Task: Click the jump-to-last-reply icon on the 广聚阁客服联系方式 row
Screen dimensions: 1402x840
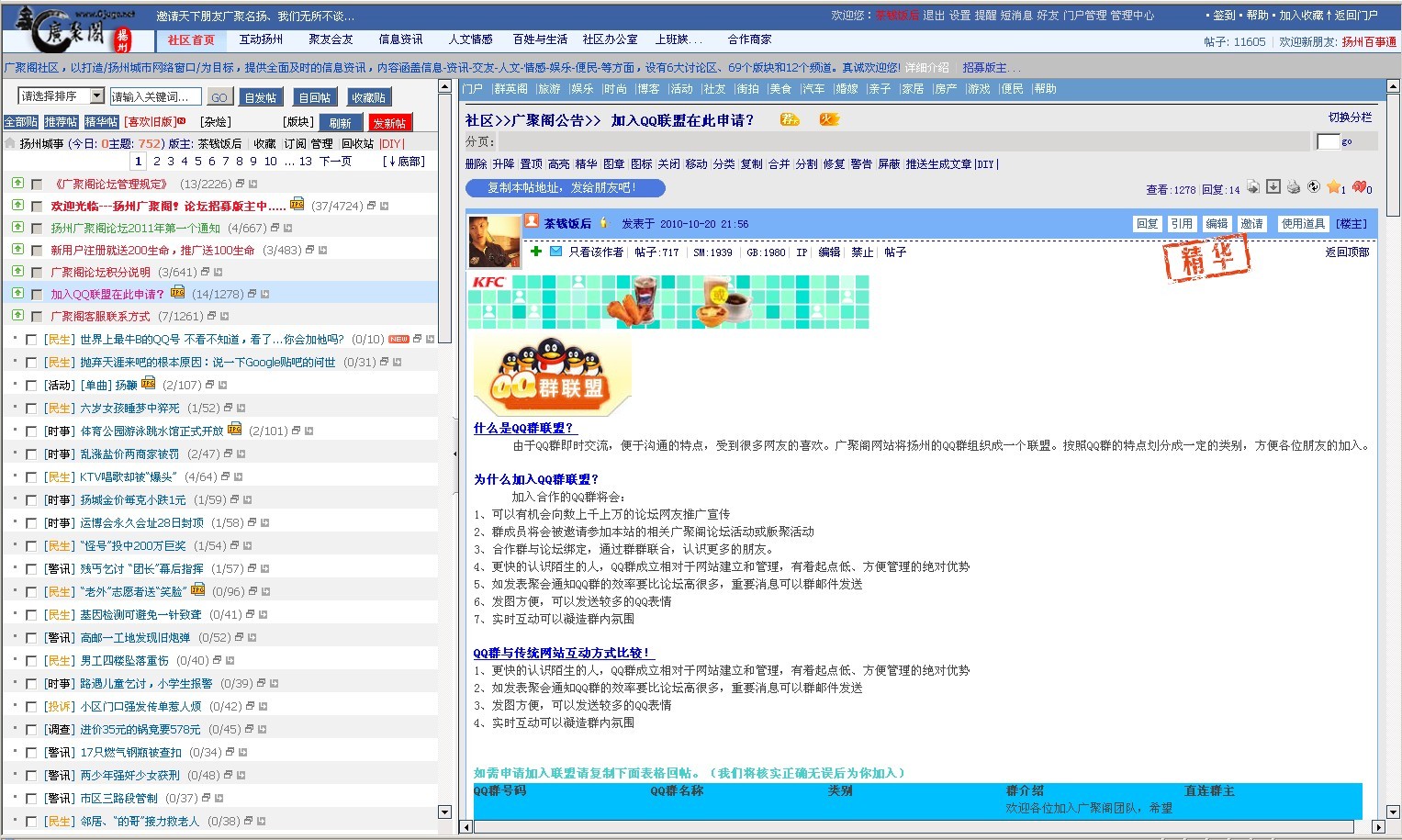Action: pyautogui.click(x=226, y=317)
